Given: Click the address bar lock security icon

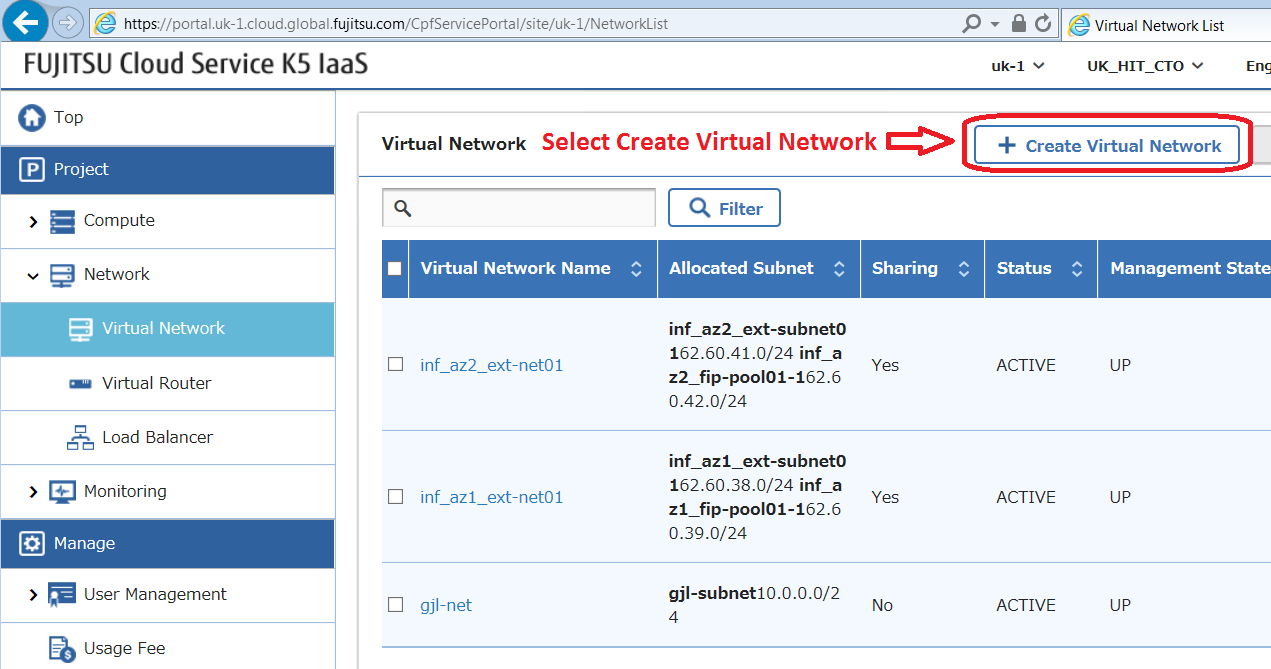Looking at the screenshot, I should tap(1019, 23).
